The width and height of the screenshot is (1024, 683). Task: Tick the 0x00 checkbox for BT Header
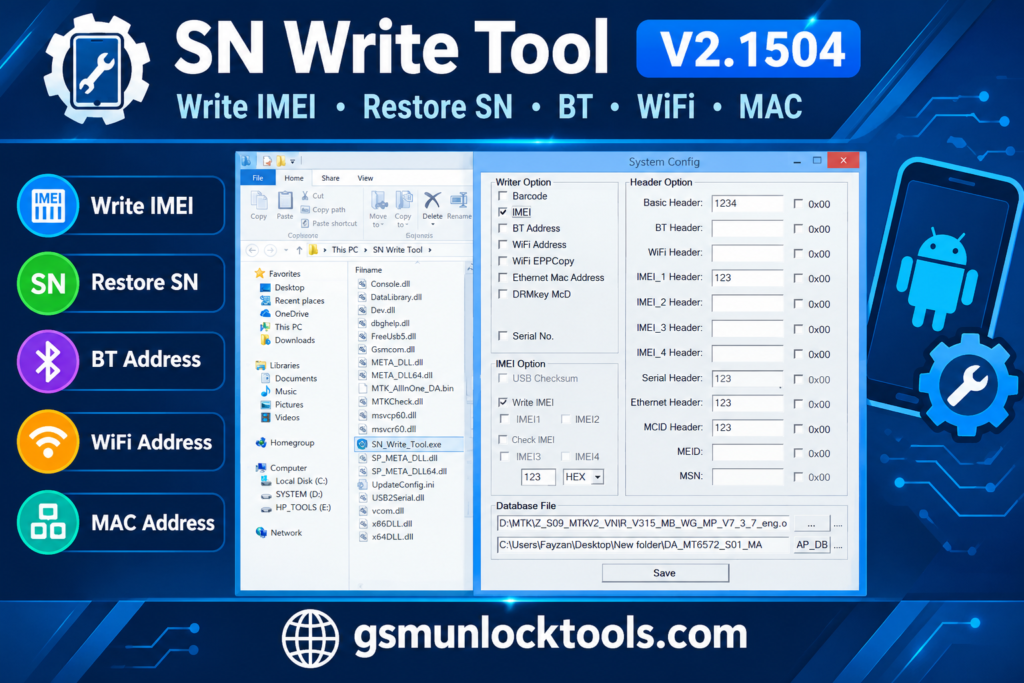(x=798, y=229)
